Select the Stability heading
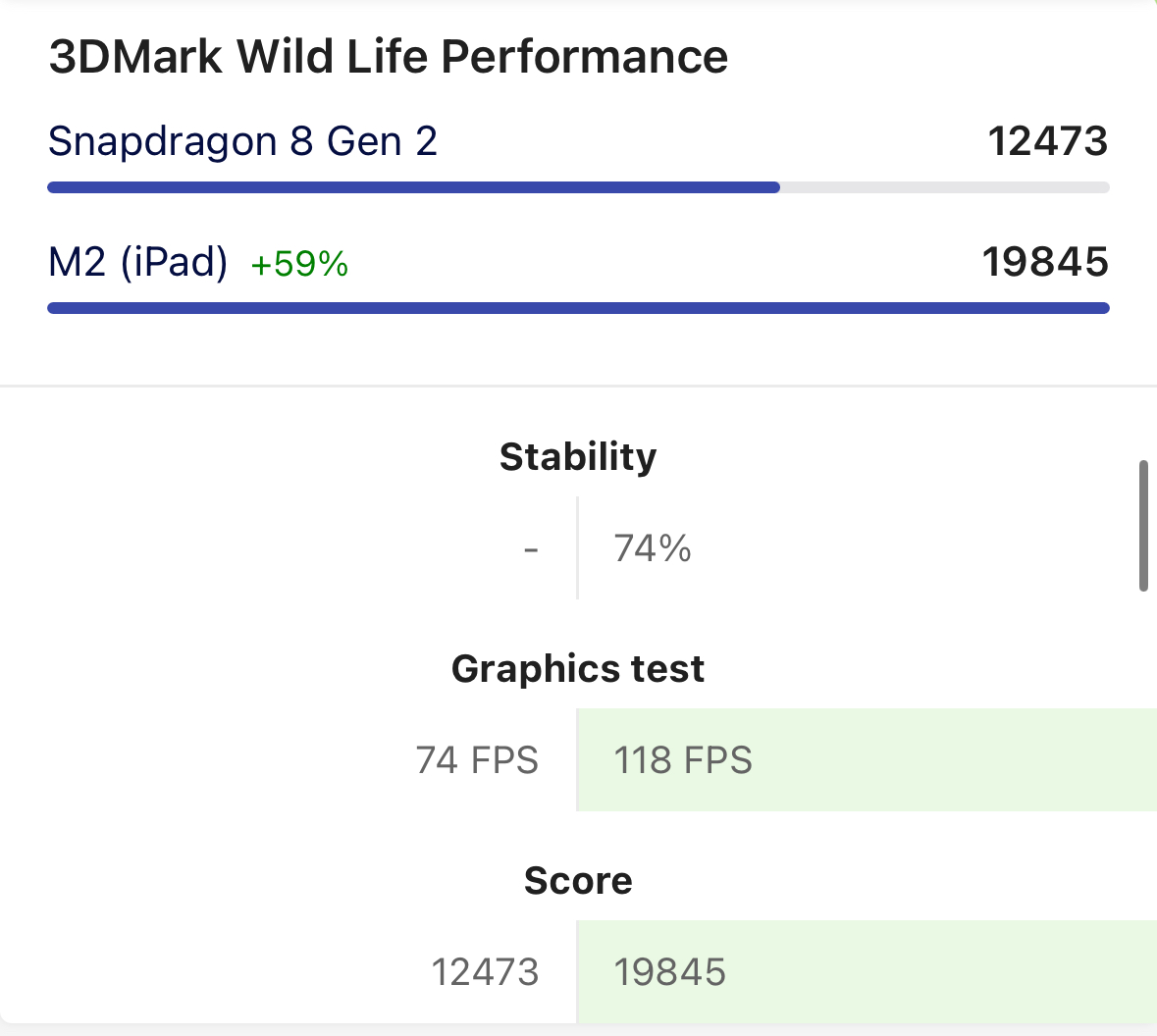 pyautogui.click(x=578, y=457)
